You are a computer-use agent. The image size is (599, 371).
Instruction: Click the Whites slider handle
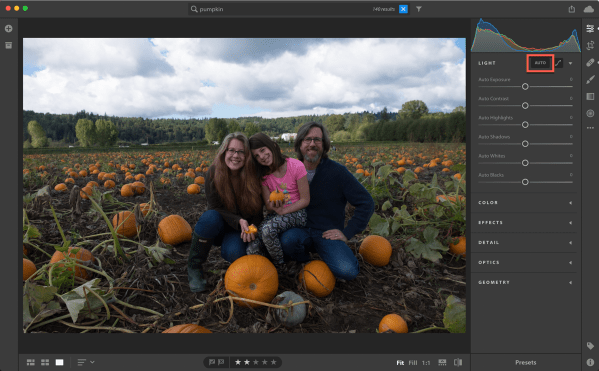525,163
